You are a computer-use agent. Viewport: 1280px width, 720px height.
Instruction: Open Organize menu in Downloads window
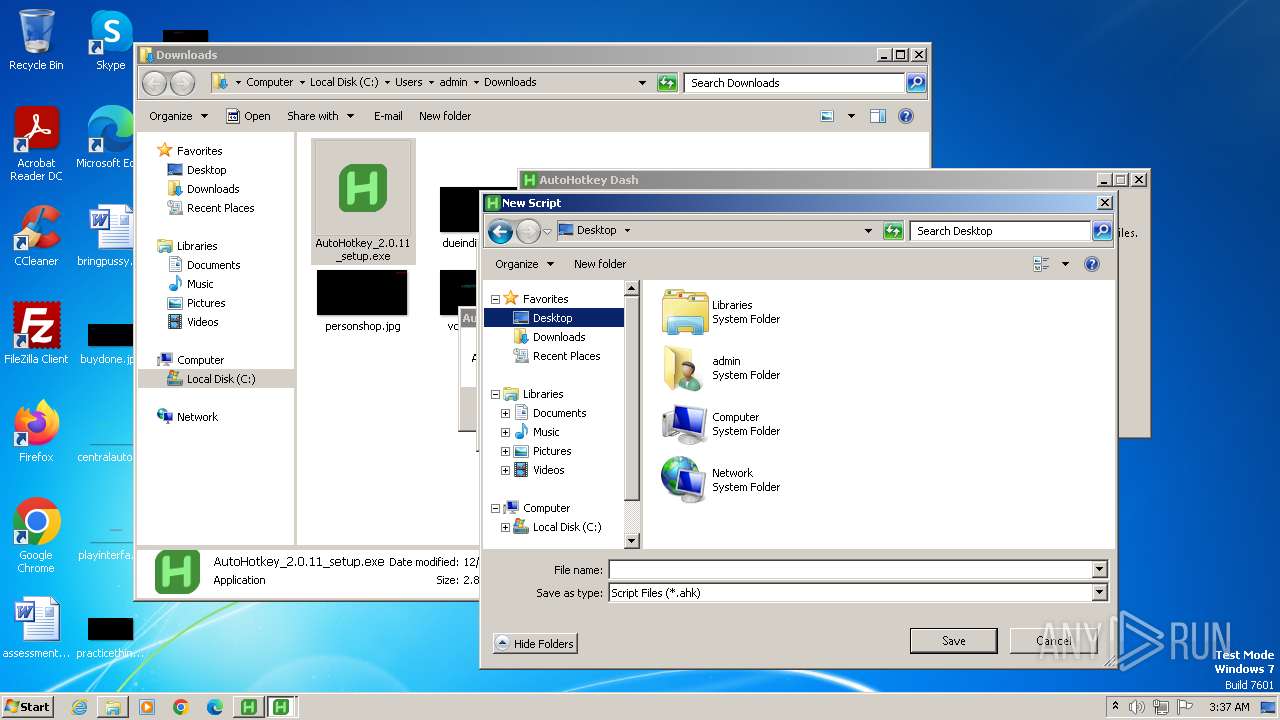click(x=179, y=116)
